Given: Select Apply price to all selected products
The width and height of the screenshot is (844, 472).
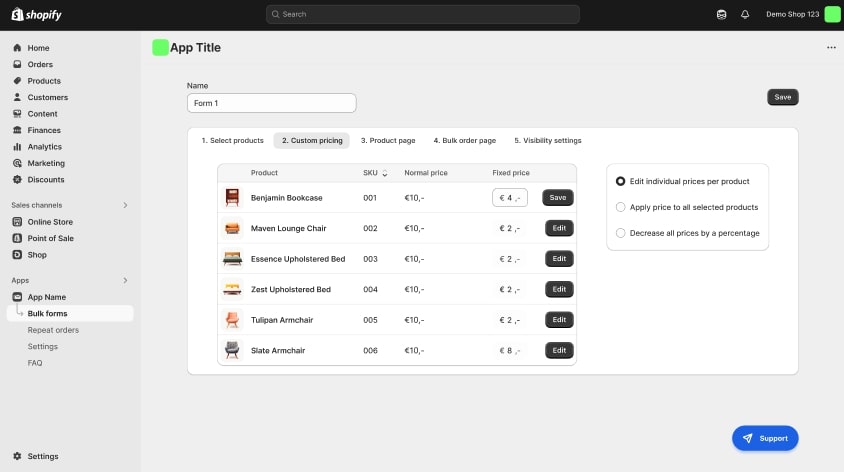Looking at the screenshot, I should click(x=621, y=207).
